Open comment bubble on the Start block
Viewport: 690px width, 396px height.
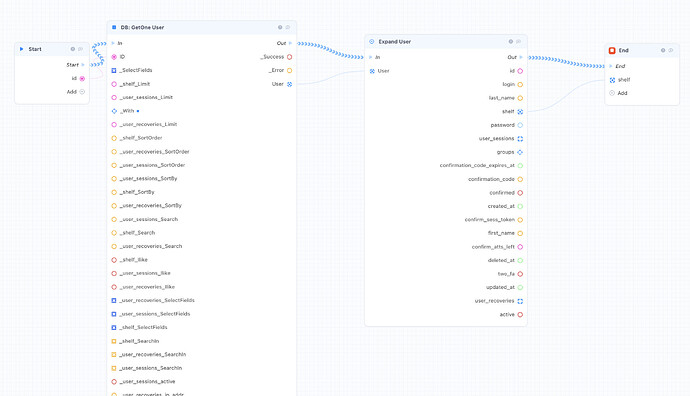[81, 49]
